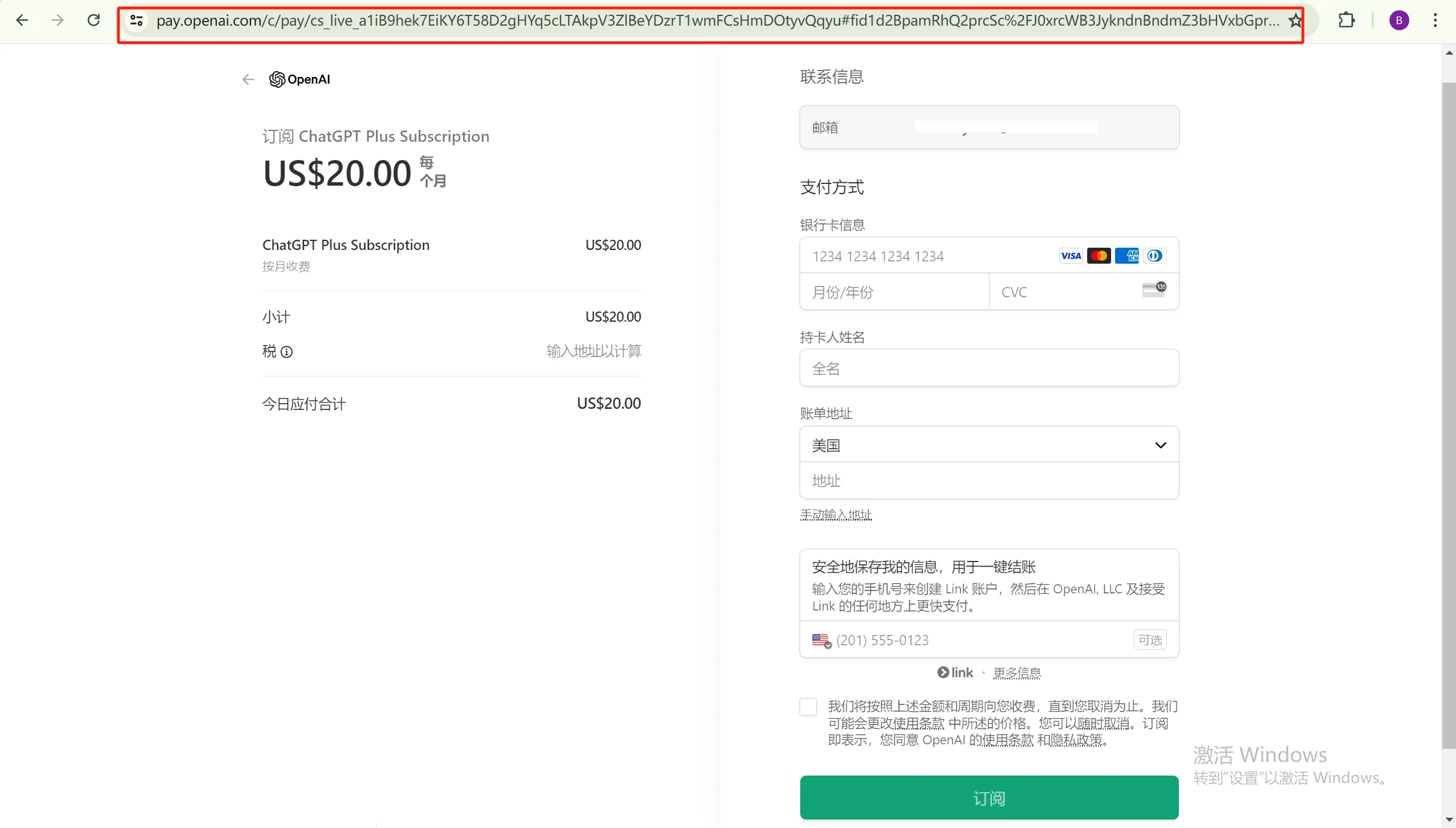Click the 可选 optional tag

1150,640
